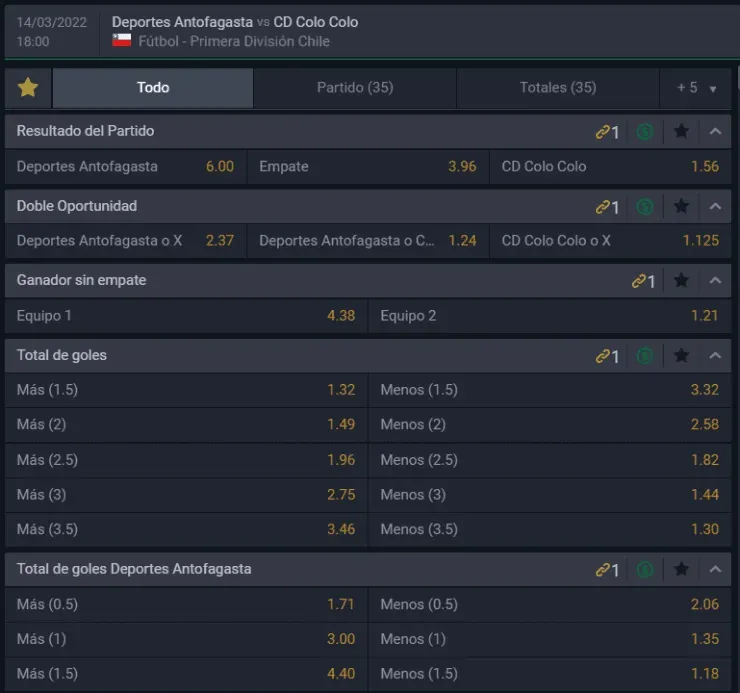This screenshot has width=740, height=693.
Task: Pick Empate odds 3.96
Action: (x=367, y=167)
